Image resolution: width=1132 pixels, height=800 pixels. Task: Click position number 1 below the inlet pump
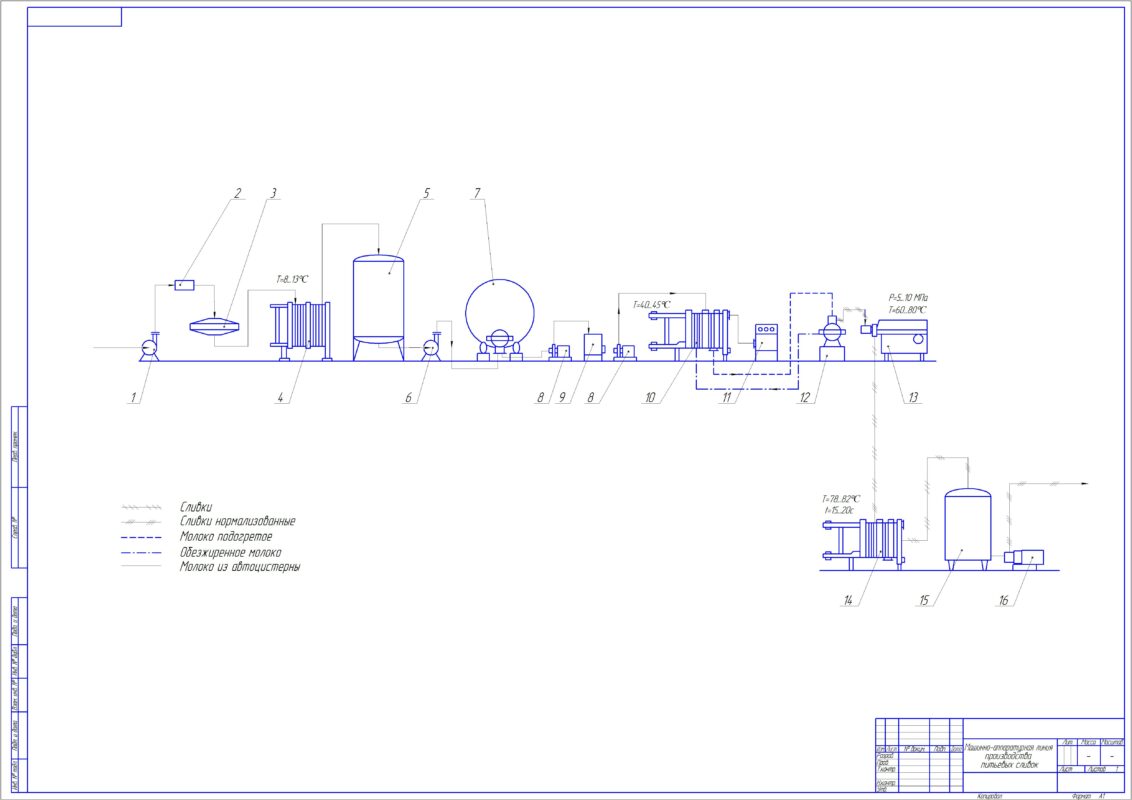(x=133, y=397)
